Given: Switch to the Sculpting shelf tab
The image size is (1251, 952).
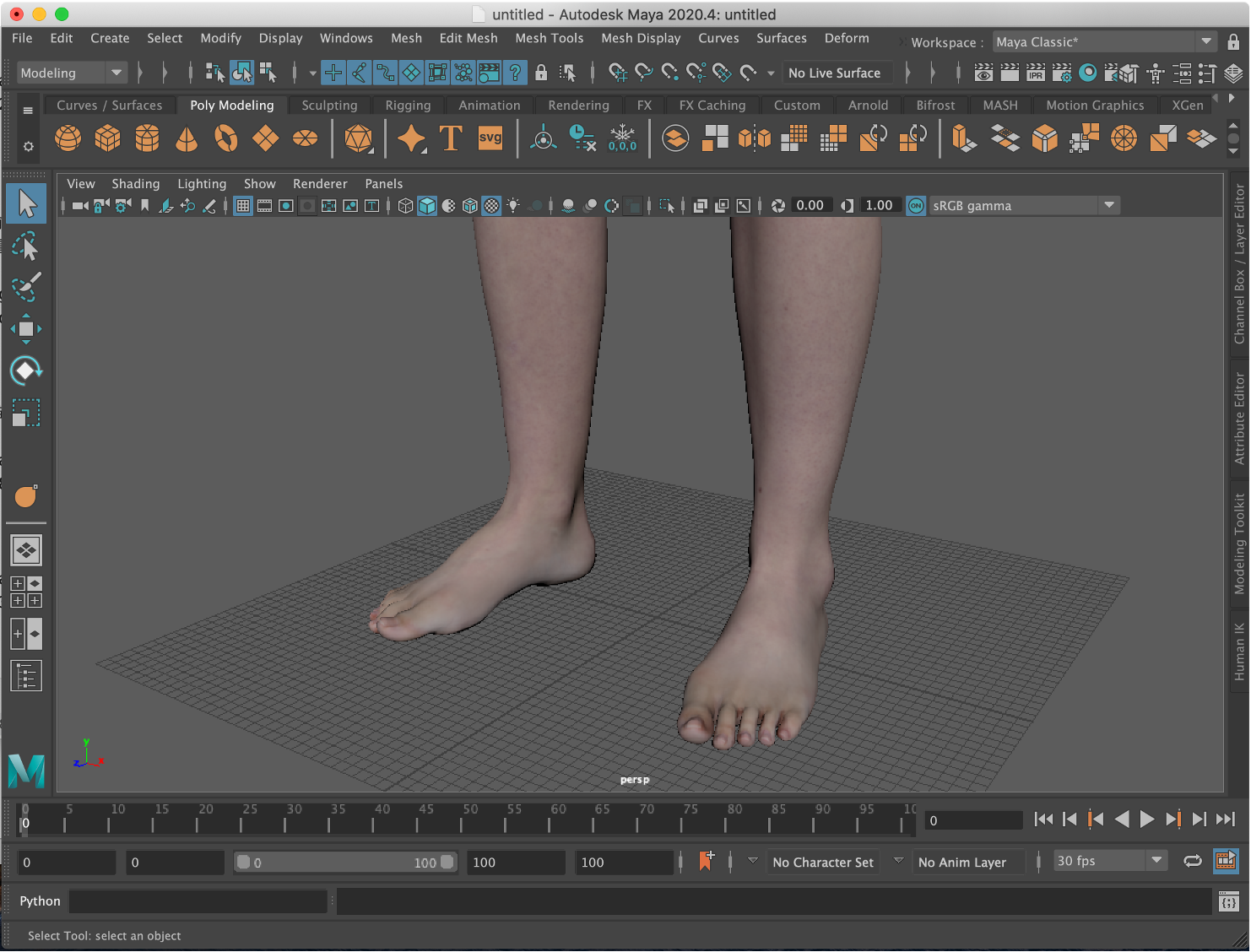Looking at the screenshot, I should pyautogui.click(x=329, y=105).
